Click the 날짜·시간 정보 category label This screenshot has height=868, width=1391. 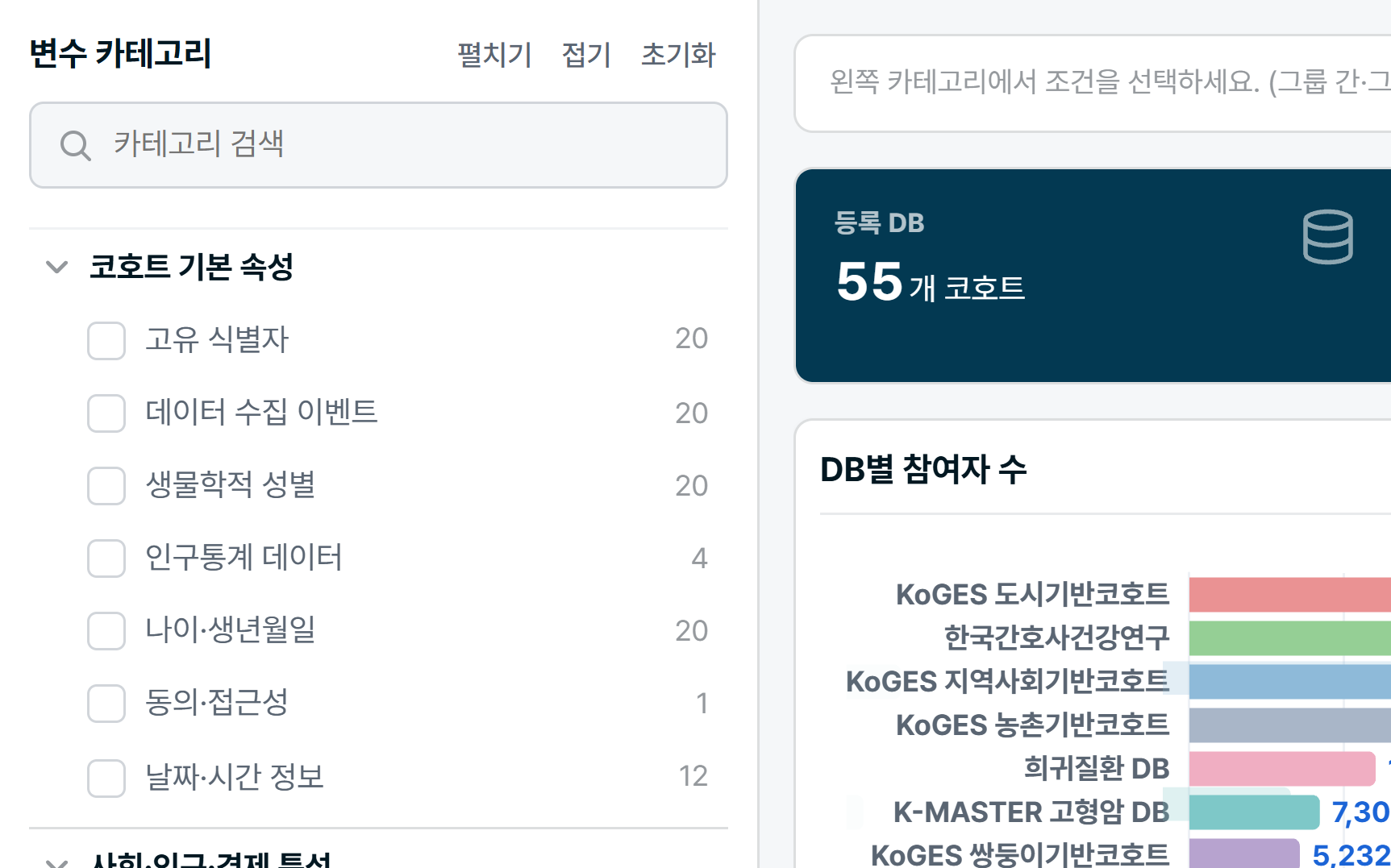point(235,777)
